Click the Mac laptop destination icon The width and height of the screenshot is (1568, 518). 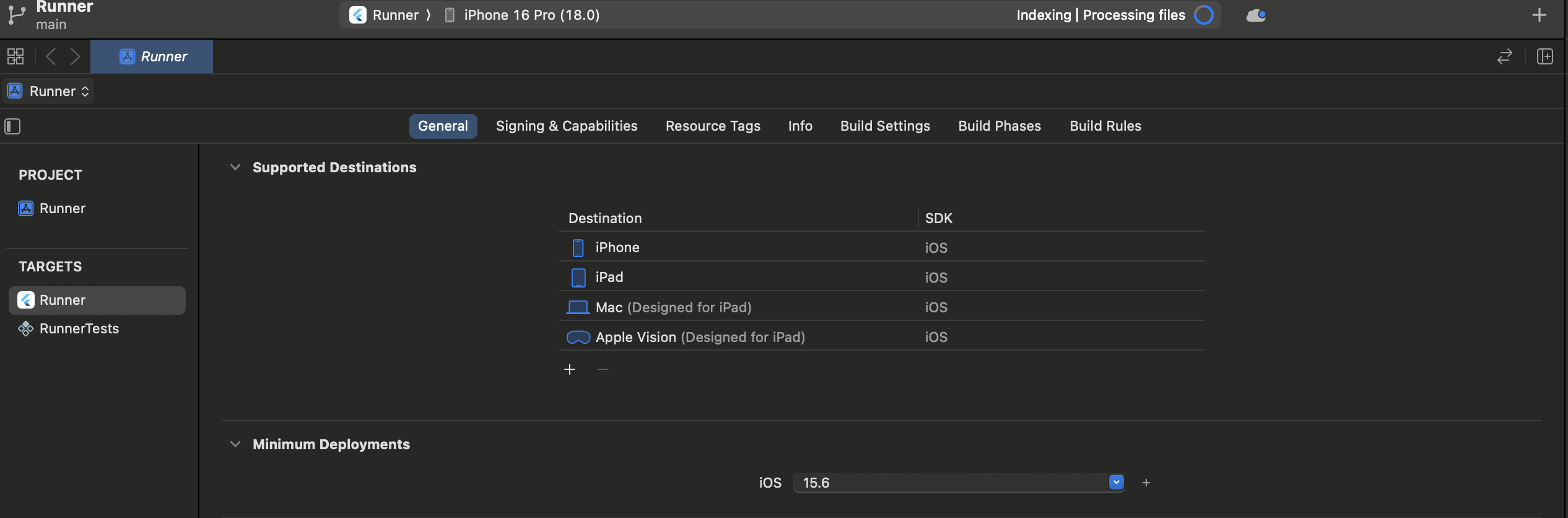pyautogui.click(x=578, y=307)
